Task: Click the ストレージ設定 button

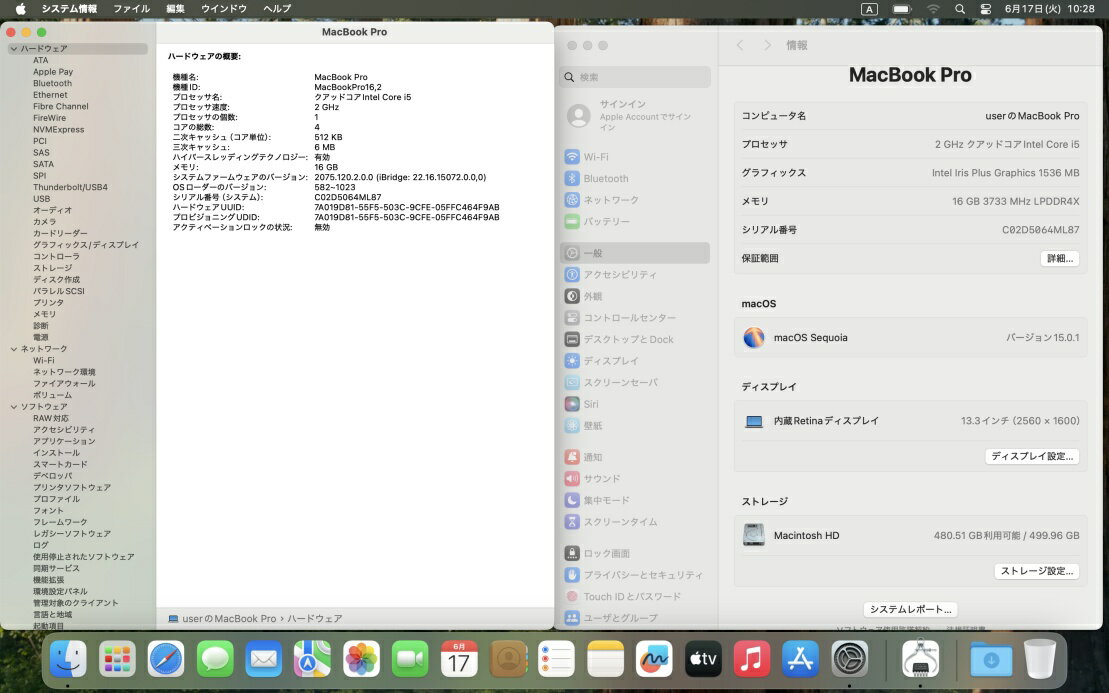Action: [1036, 571]
